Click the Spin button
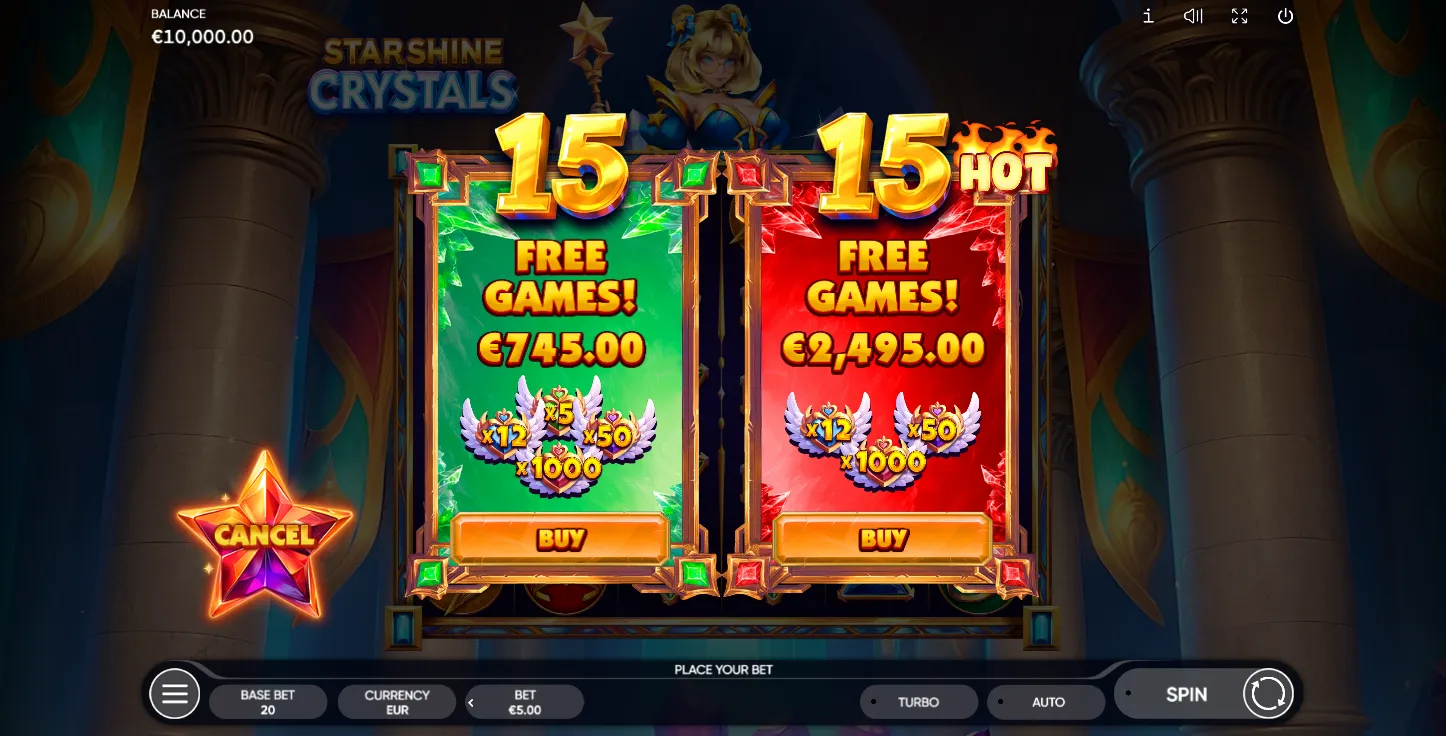1446x736 pixels. tap(1186, 694)
